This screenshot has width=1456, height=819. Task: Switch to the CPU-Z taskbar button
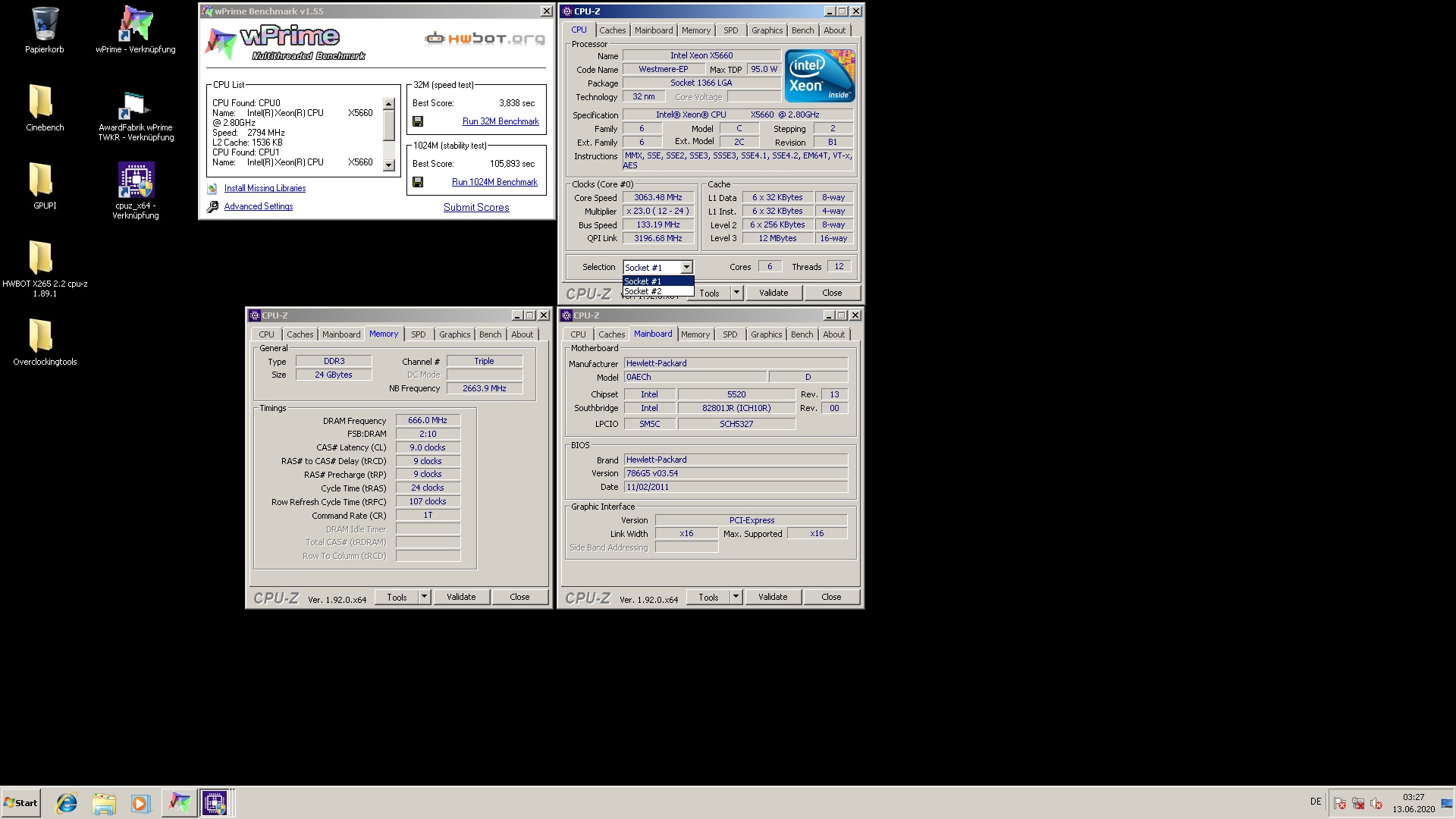(214, 803)
